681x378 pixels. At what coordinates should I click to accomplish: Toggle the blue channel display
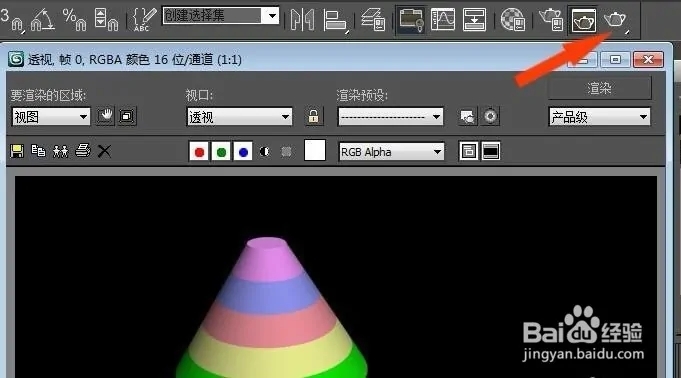[243, 152]
